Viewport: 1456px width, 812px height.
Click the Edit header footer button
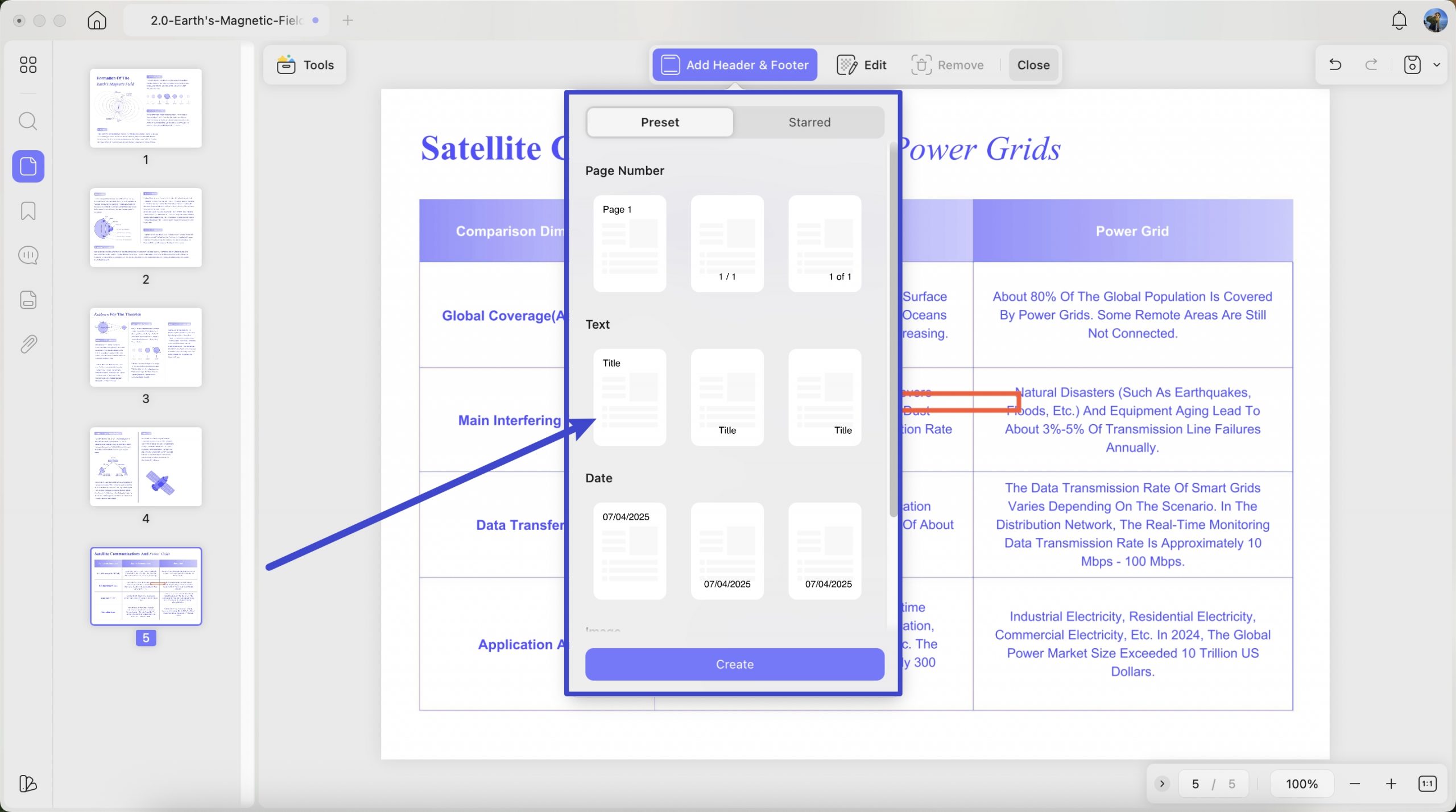coord(861,65)
